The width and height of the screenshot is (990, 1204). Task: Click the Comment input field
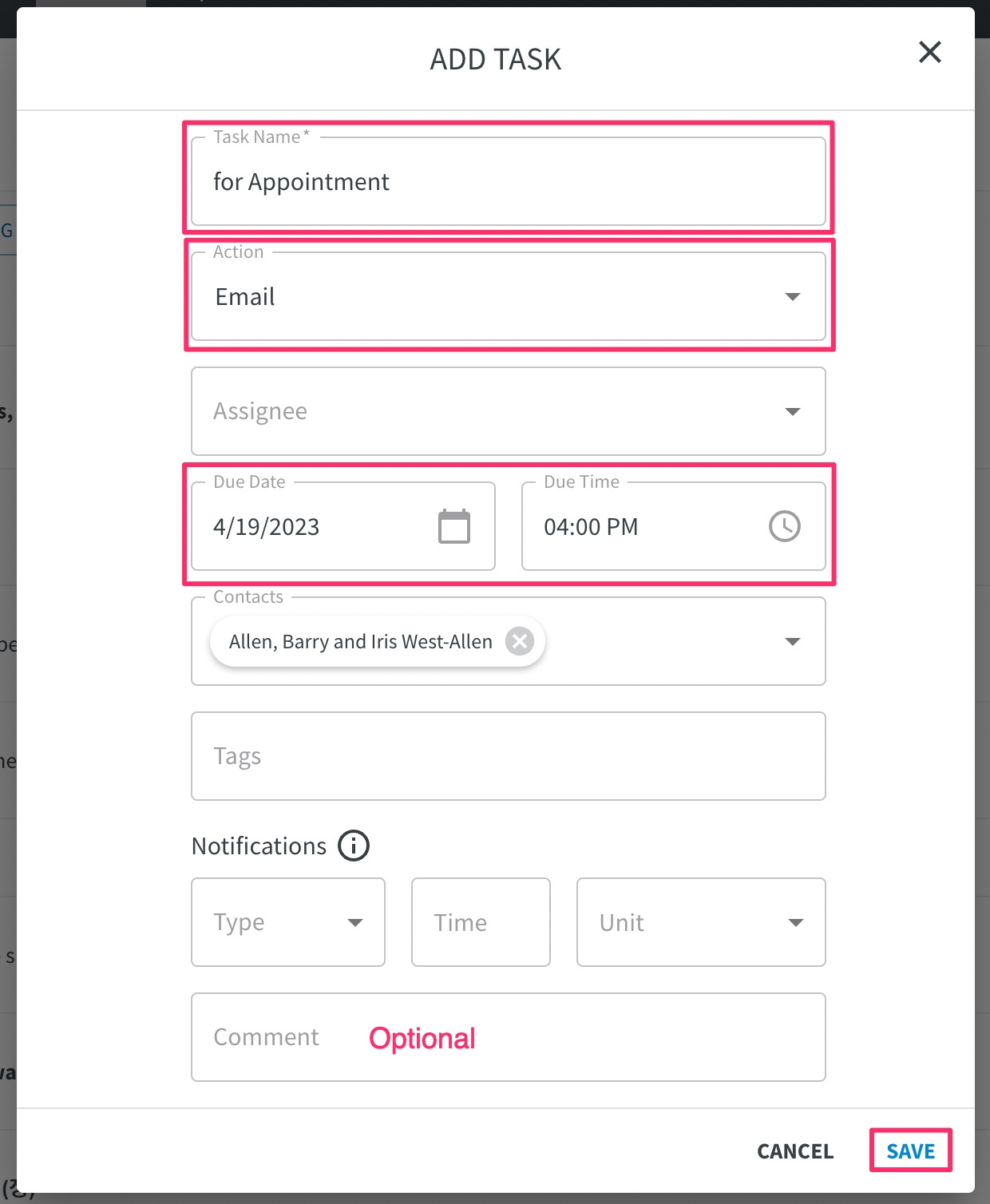point(509,1037)
